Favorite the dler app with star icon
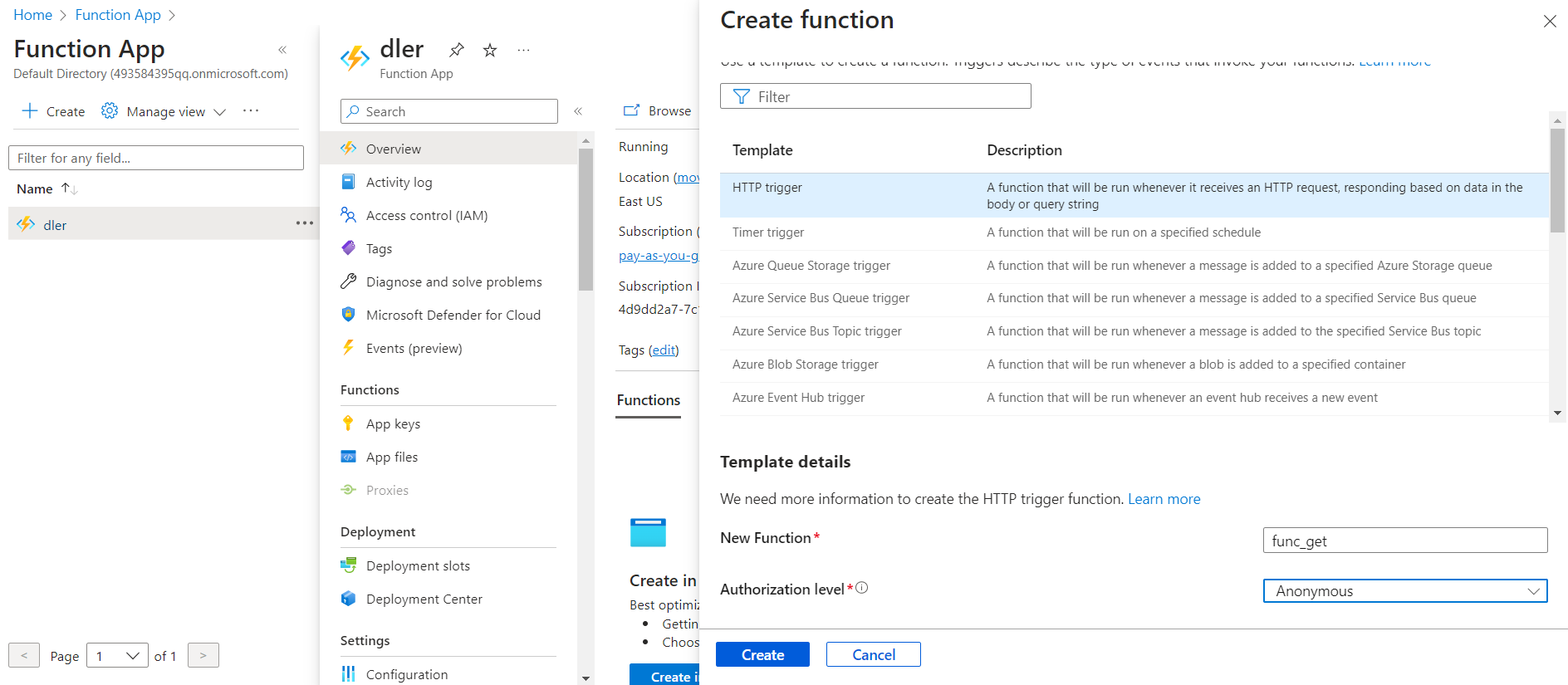The image size is (1568, 685). [490, 50]
